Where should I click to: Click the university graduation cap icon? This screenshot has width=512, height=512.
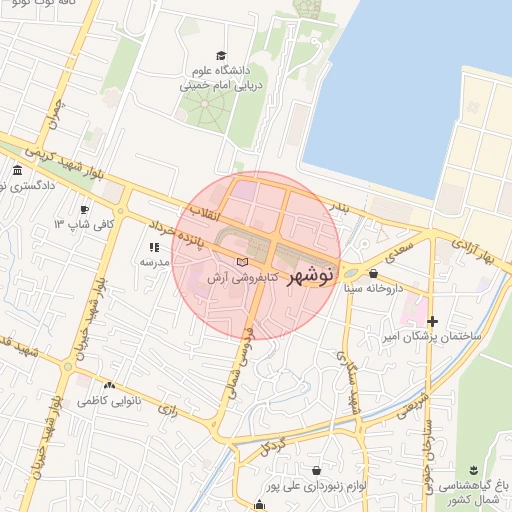(x=221, y=56)
